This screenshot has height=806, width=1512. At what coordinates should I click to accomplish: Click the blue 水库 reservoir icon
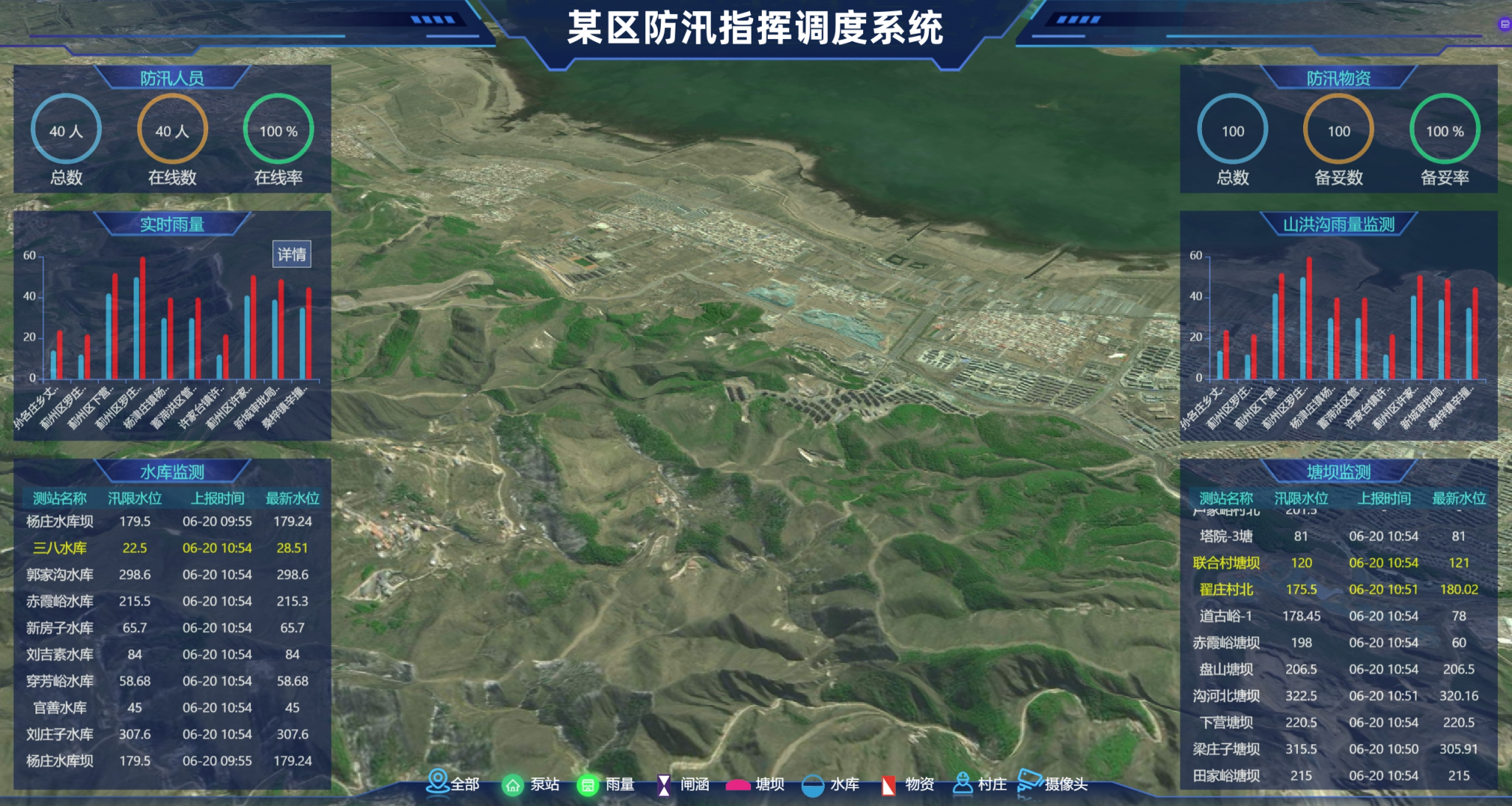point(813,785)
